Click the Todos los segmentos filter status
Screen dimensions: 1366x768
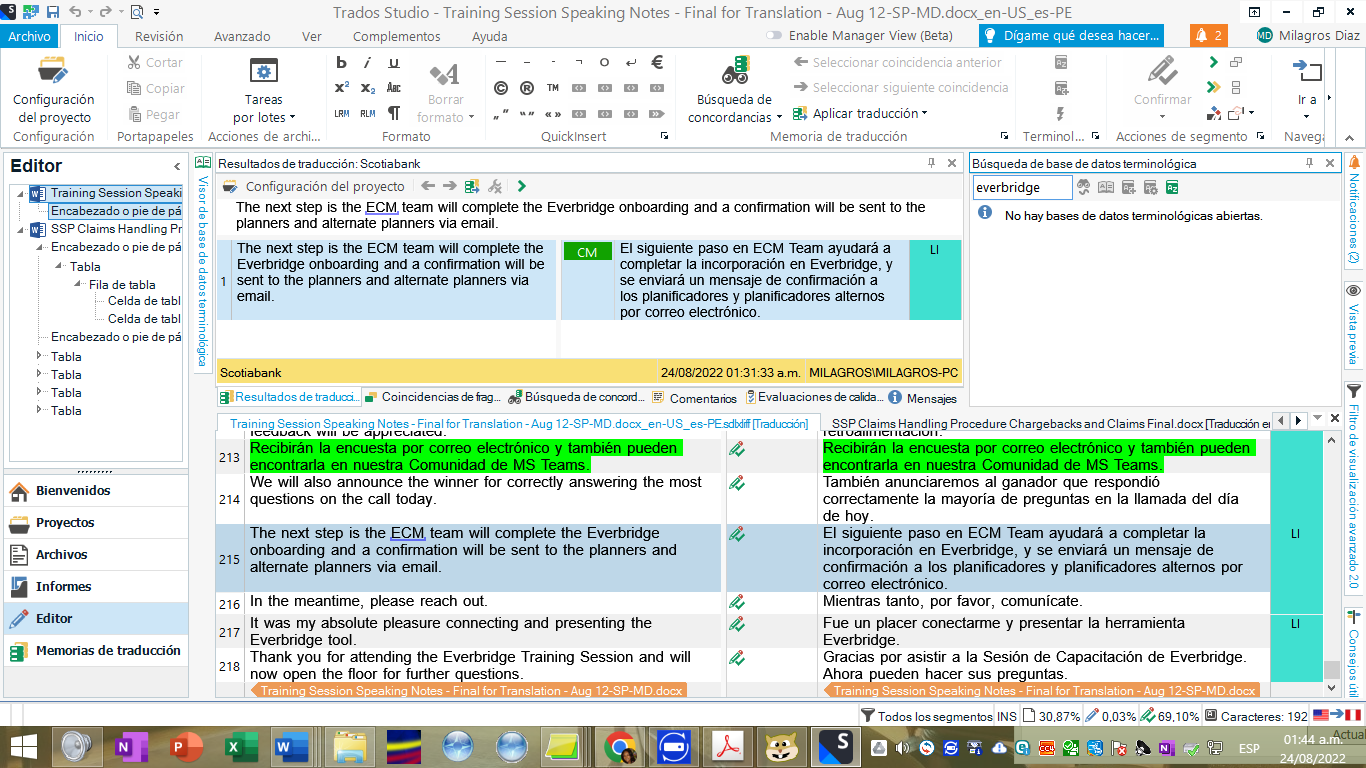[x=926, y=716]
